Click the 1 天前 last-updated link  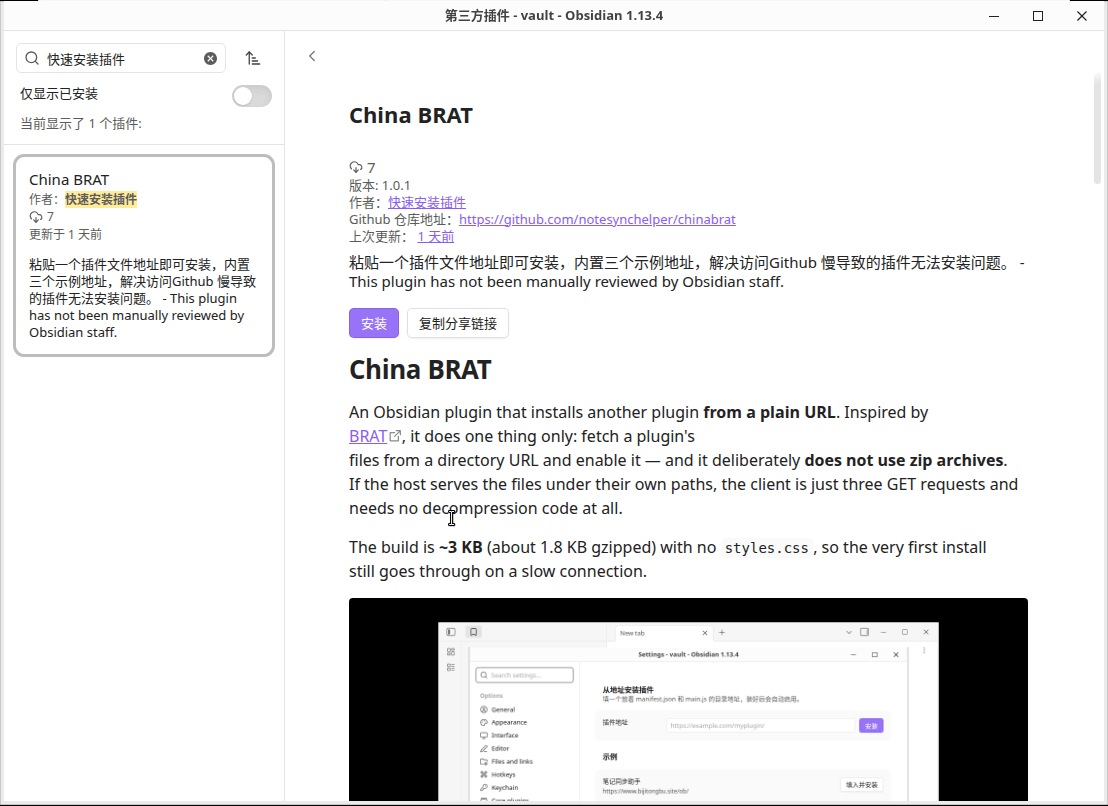click(x=436, y=237)
